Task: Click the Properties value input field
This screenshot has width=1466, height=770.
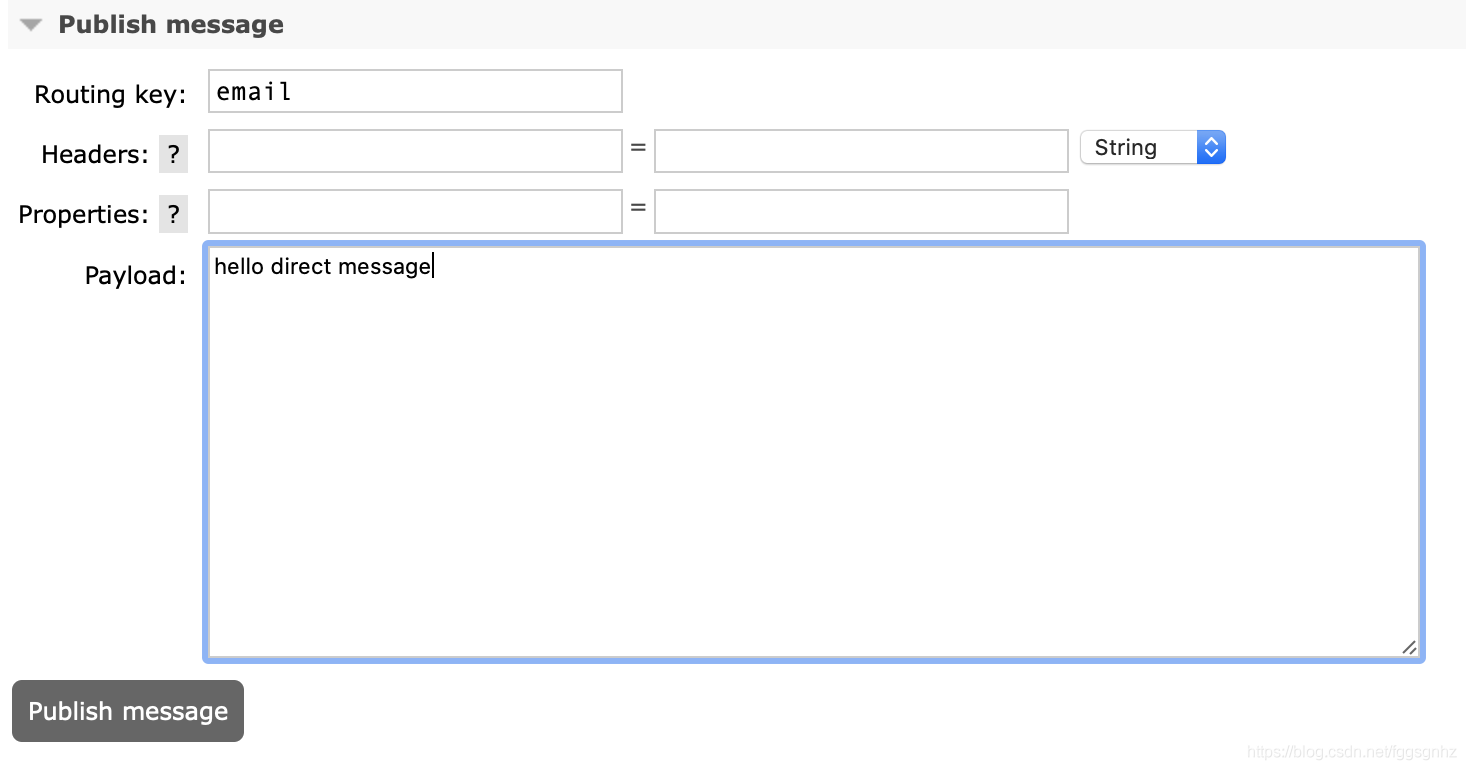Action: 861,211
